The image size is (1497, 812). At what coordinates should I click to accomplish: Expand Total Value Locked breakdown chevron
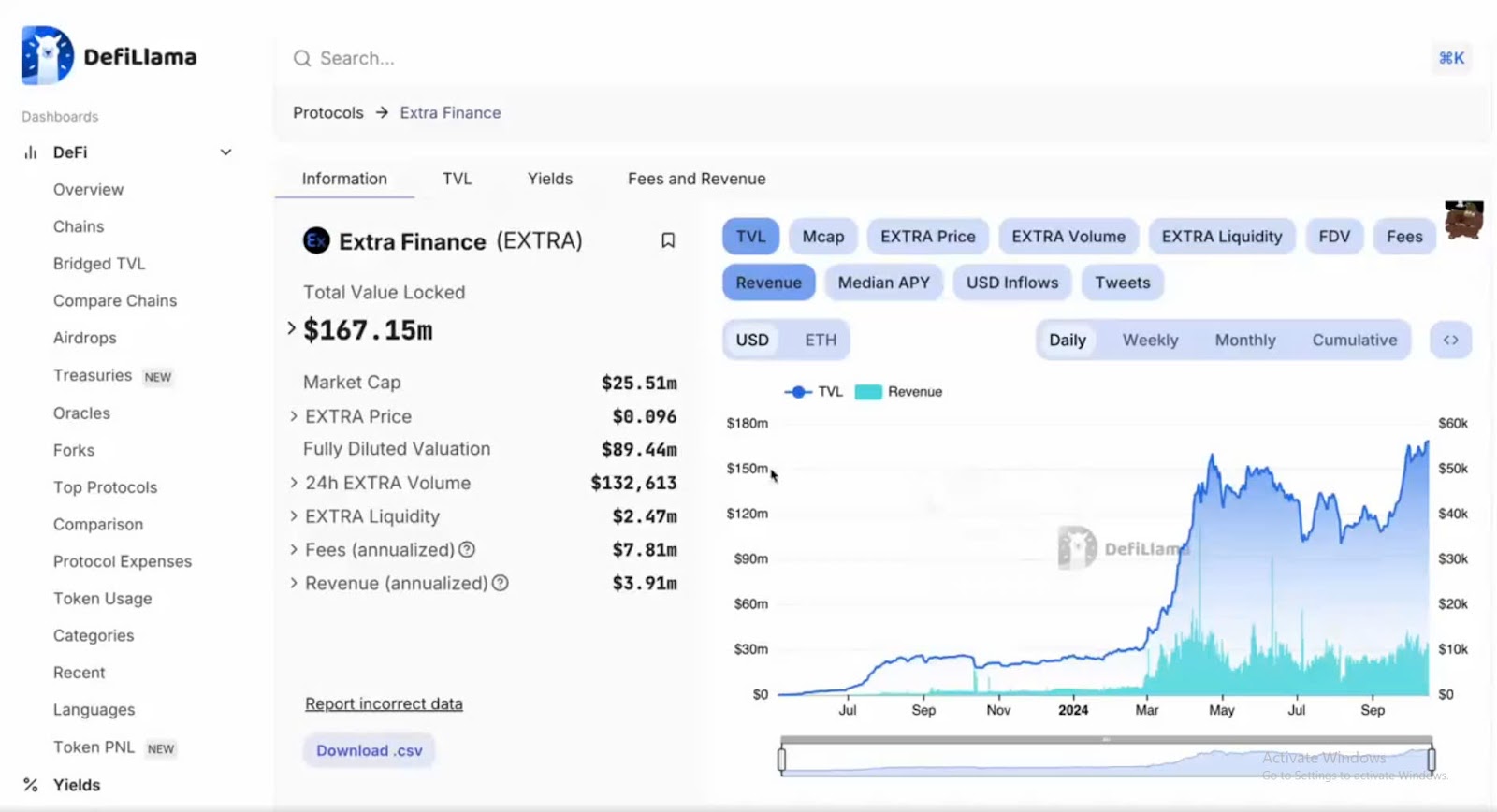pos(291,328)
